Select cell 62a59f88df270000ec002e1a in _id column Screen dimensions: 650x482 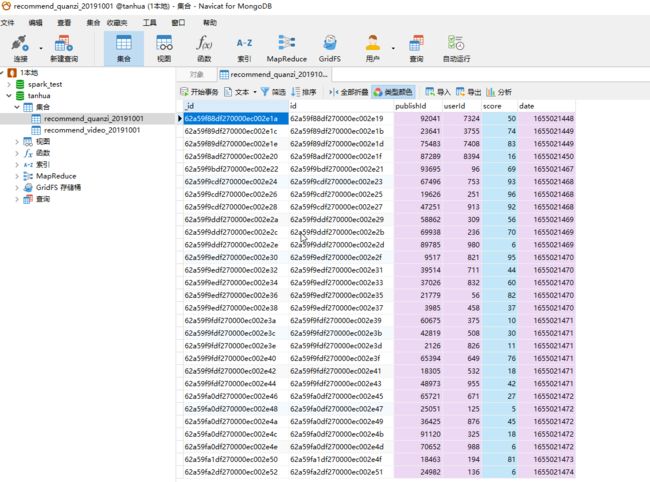236,119
